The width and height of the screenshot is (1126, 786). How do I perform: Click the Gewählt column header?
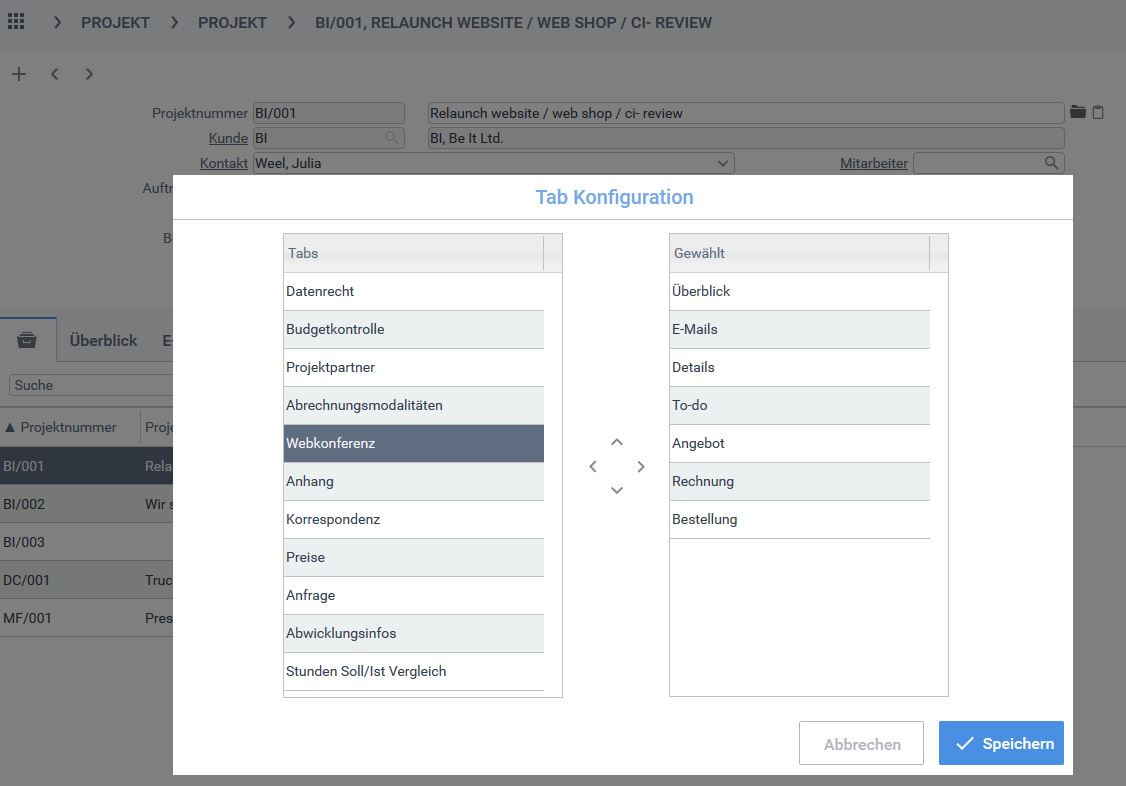[800, 253]
